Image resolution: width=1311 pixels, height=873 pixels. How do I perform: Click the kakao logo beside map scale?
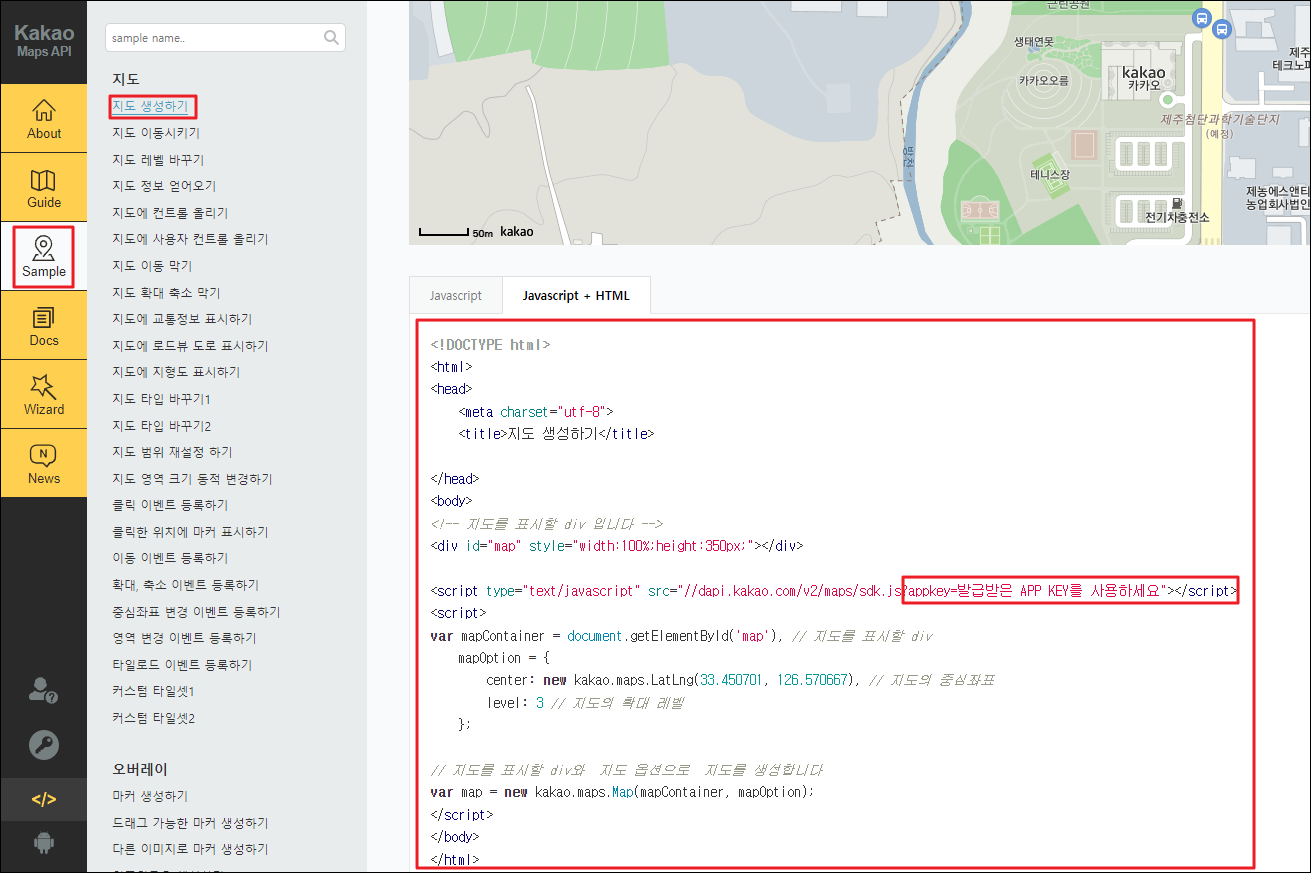pyautogui.click(x=516, y=232)
